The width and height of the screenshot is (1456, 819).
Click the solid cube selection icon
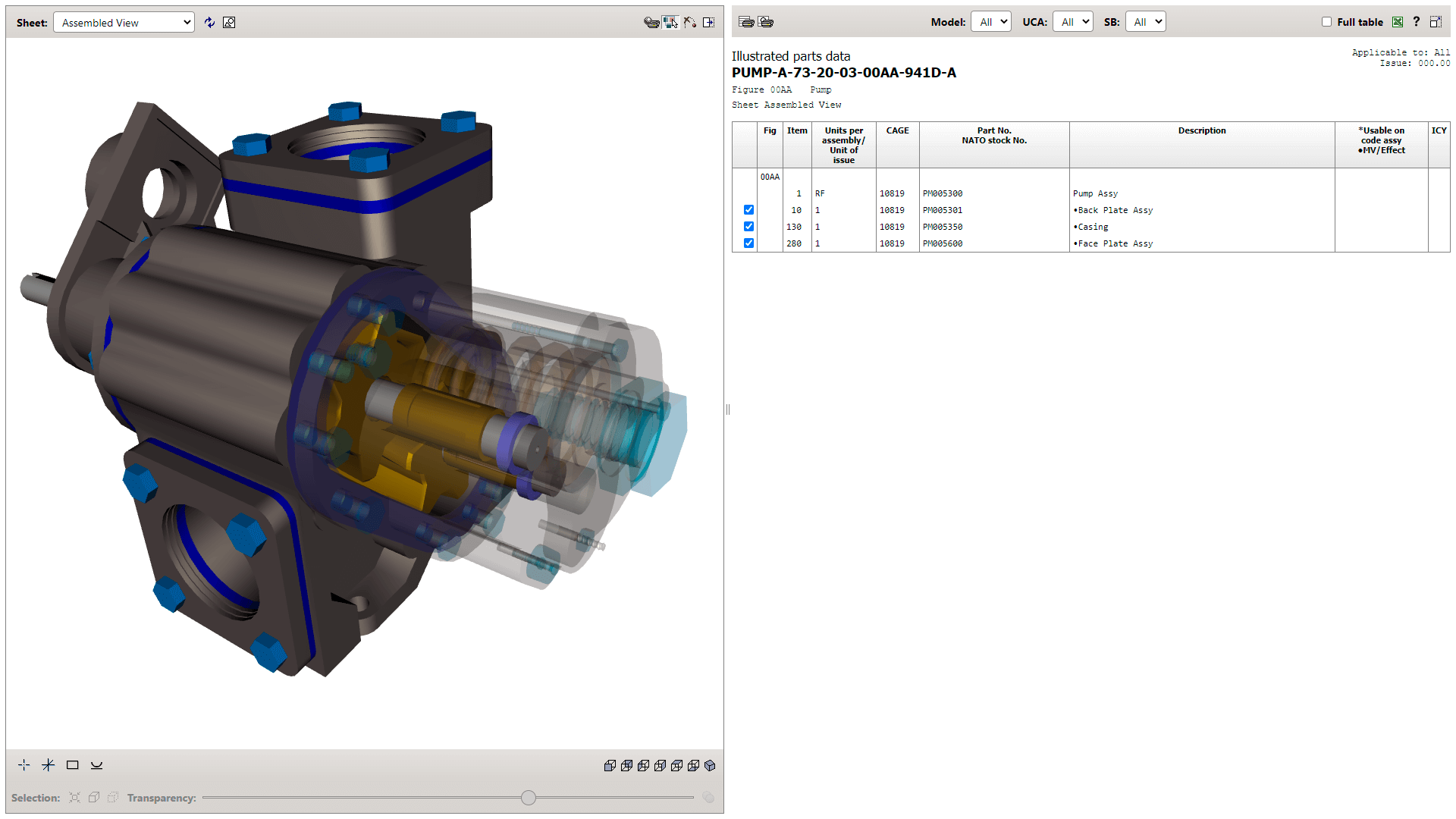(94, 798)
